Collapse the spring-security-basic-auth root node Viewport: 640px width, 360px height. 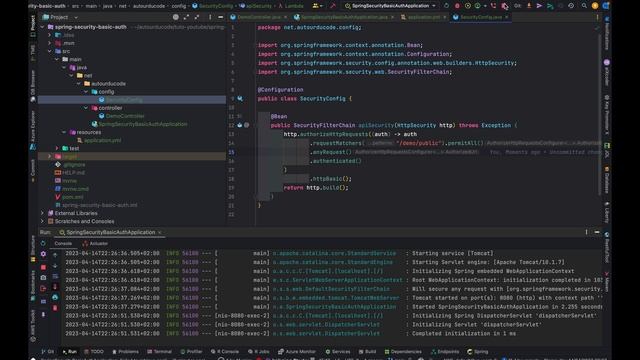click(42, 27)
